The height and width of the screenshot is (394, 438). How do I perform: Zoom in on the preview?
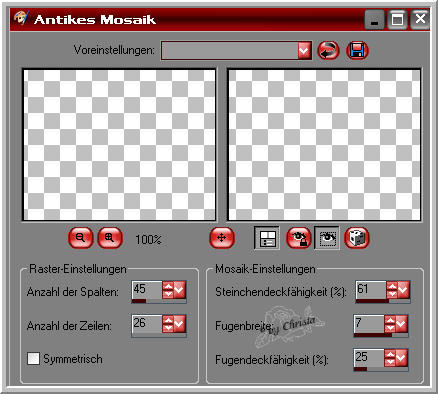[x=110, y=238]
